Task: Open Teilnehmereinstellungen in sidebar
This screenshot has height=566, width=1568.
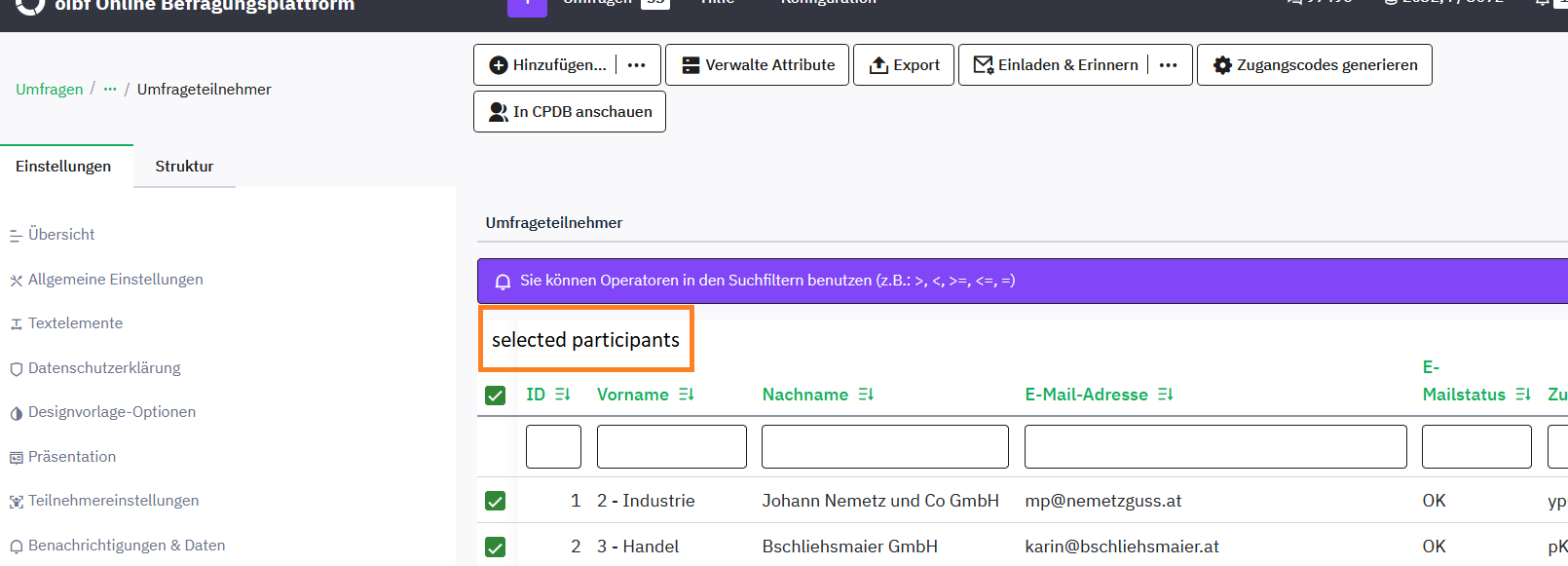Action: pos(104,501)
